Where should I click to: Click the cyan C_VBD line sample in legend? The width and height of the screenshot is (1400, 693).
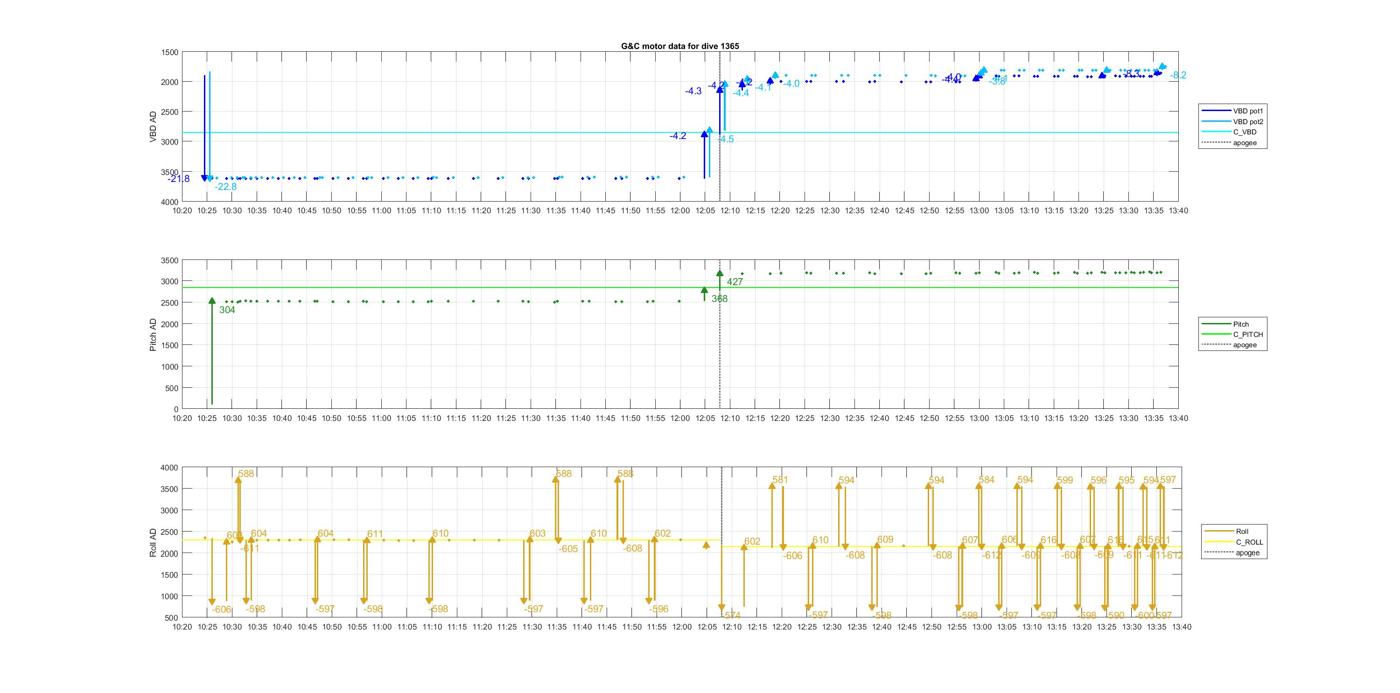tap(1217, 132)
